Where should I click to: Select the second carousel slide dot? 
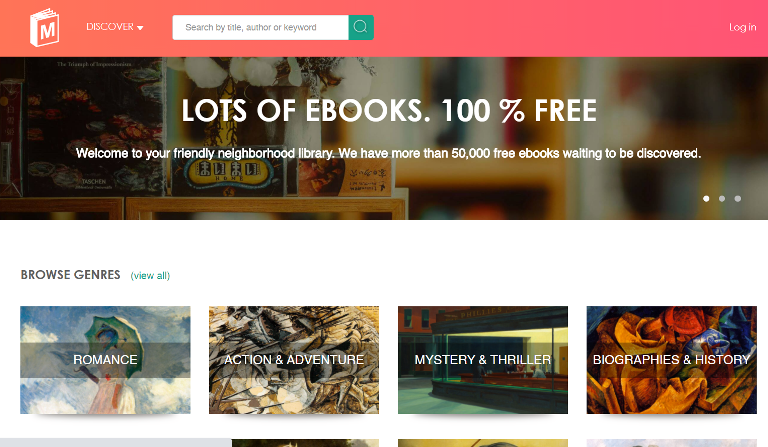pyautogui.click(x=722, y=199)
